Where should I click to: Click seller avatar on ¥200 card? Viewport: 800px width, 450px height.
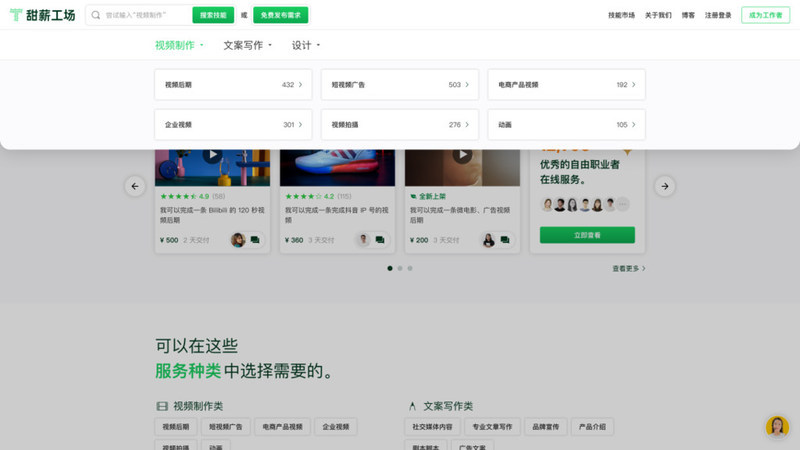(x=489, y=240)
